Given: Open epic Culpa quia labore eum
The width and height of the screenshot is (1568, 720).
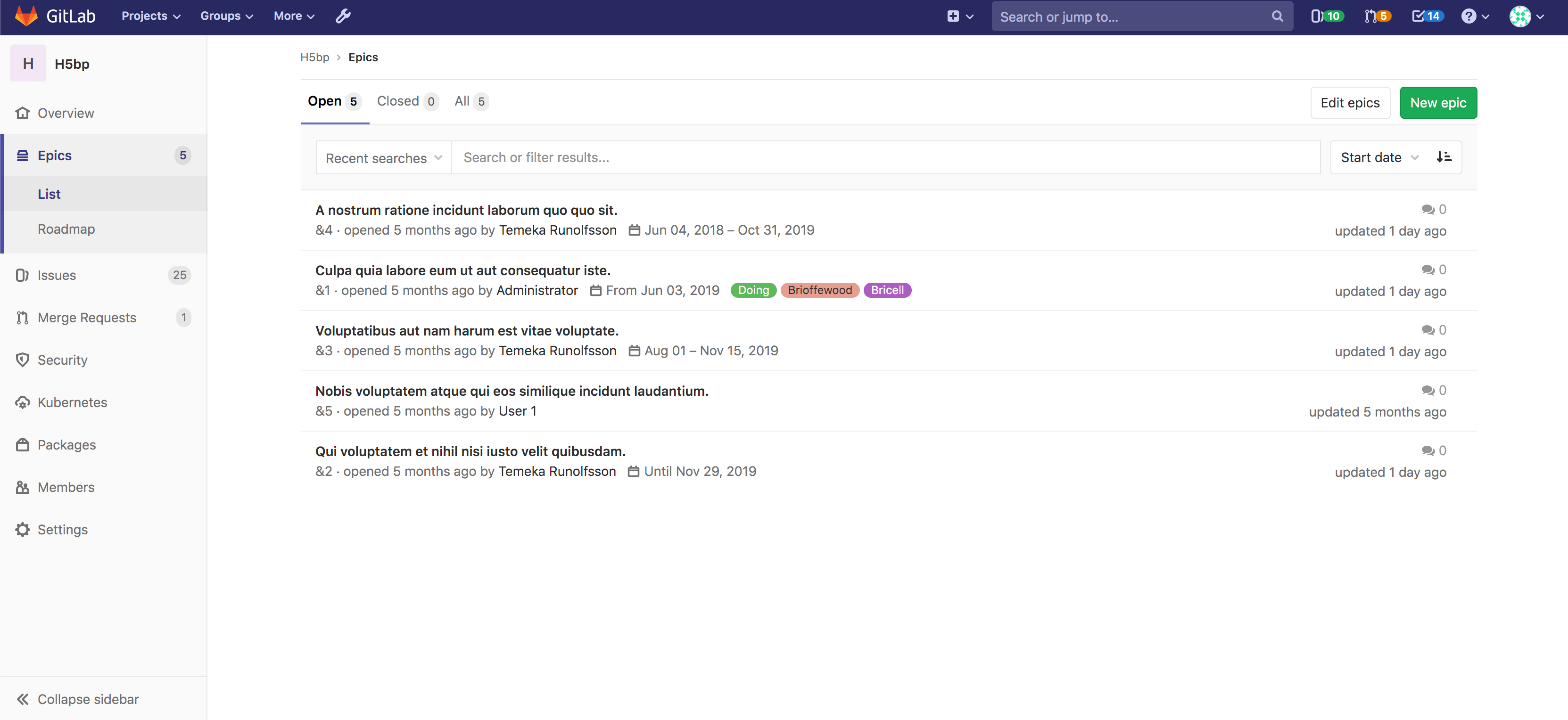Looking at the screenshot, I should (462, 270).
